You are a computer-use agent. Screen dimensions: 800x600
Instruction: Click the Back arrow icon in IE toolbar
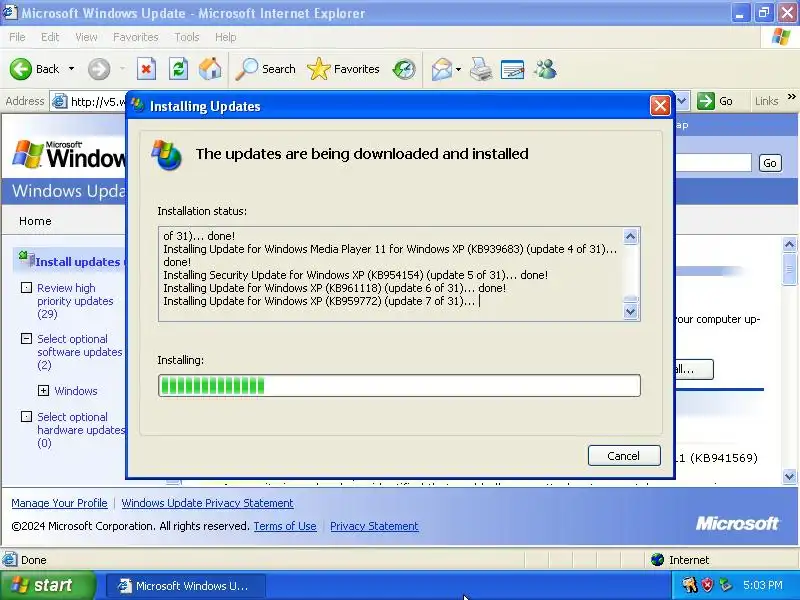(x=20, y=69)
